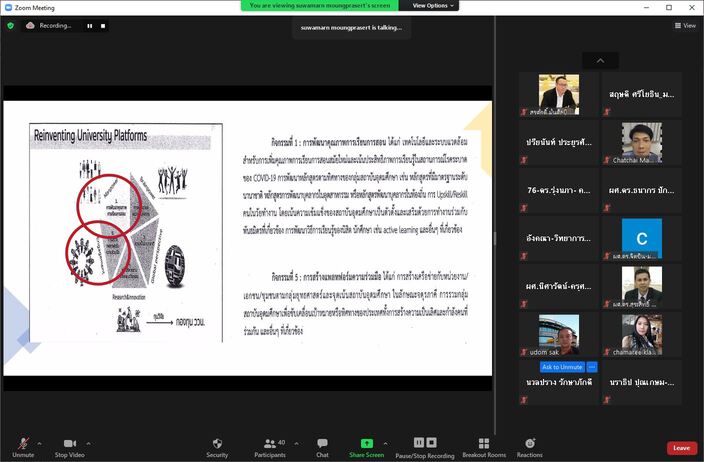Select participant tile อังคณา-วิทยาการ
This screenshot has width=704, height=462.
tap(559, 238)
